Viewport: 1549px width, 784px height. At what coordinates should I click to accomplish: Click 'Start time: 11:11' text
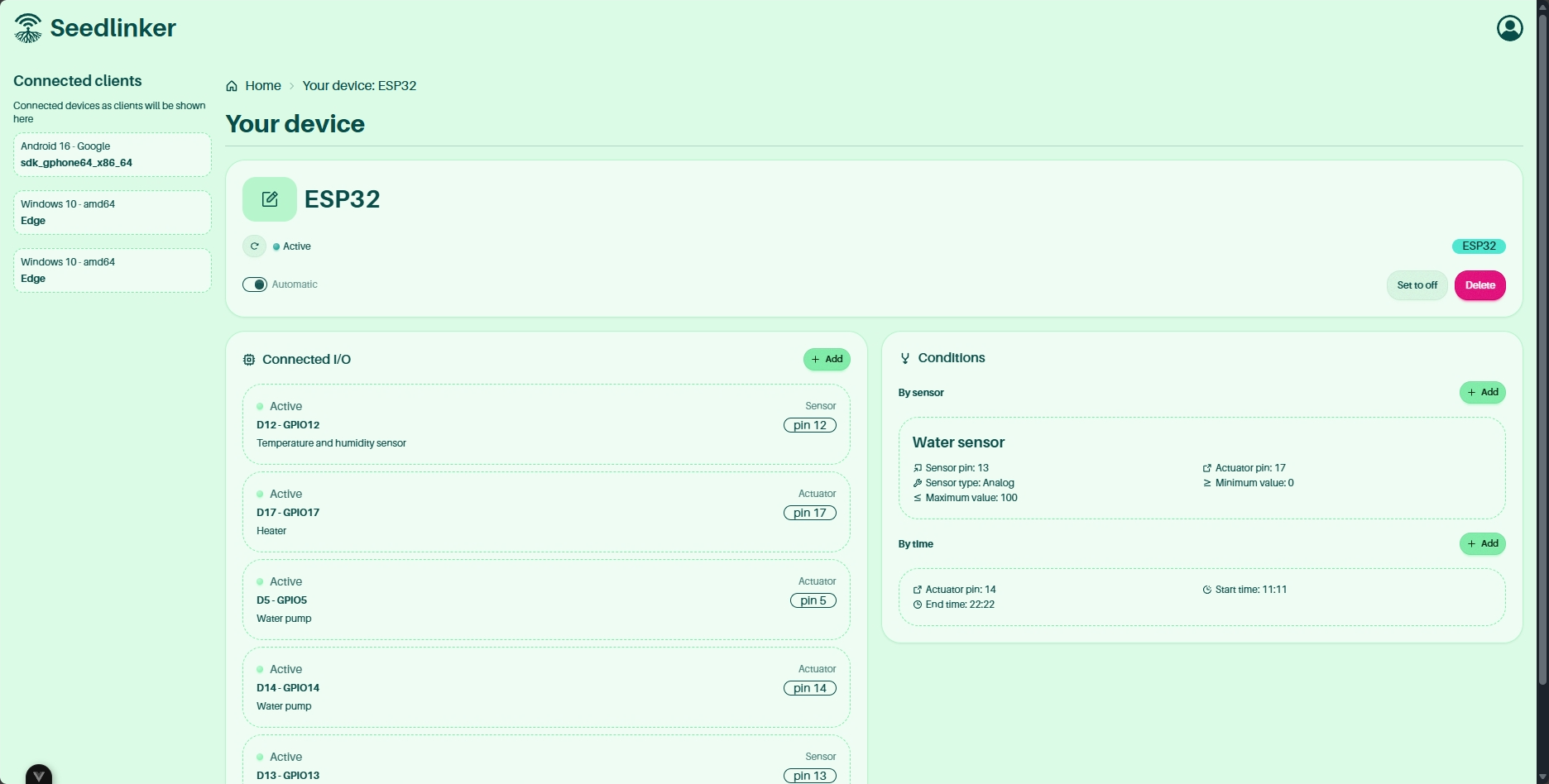[x=1251, y=590]
